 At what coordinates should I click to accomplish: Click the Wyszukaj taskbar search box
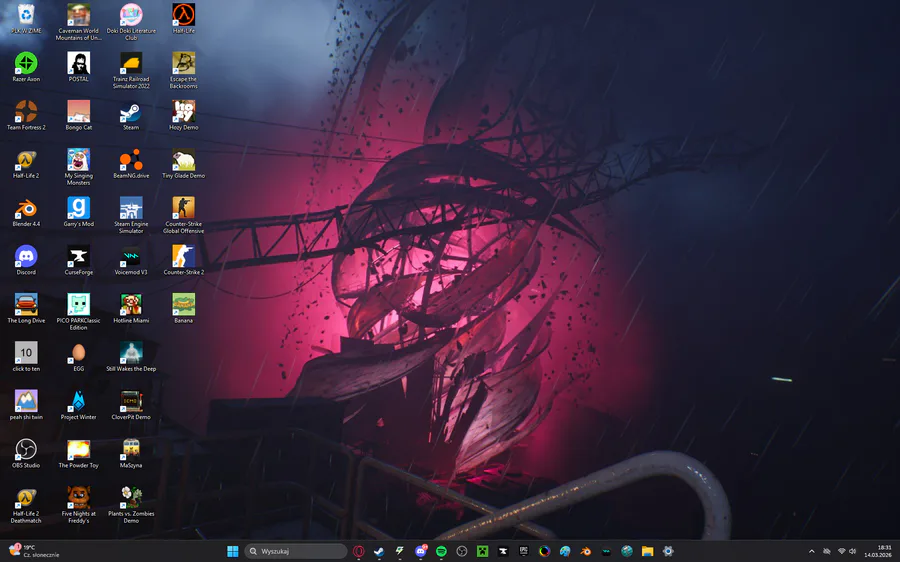296,551
